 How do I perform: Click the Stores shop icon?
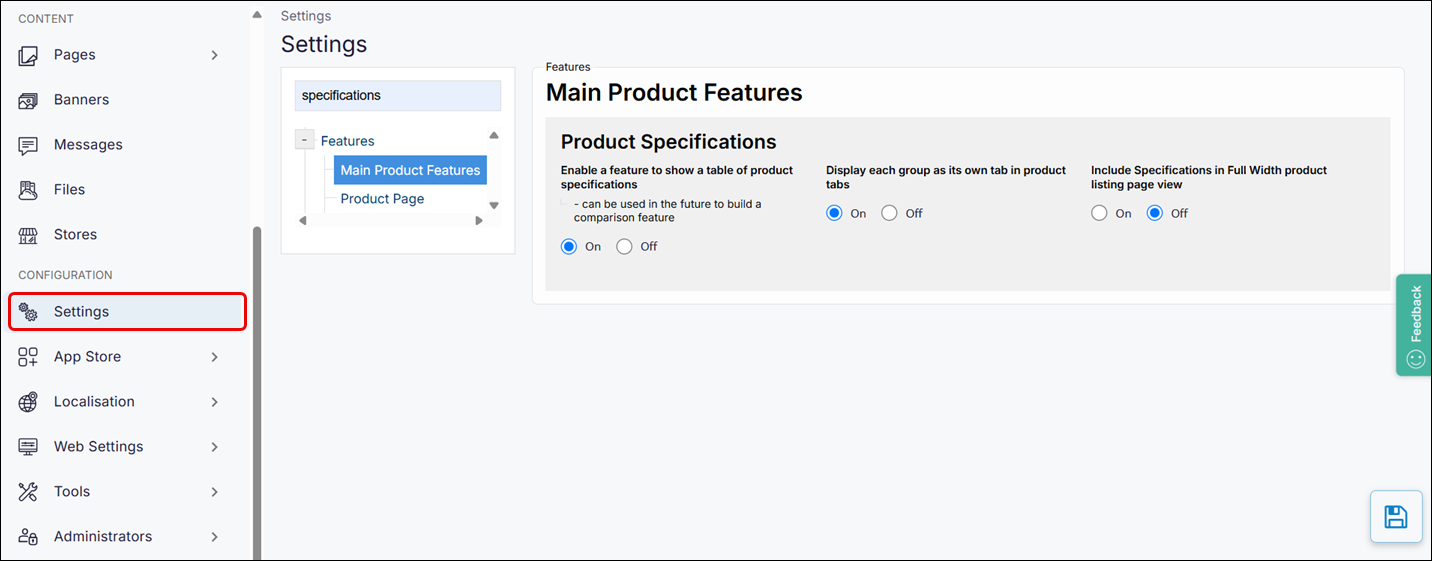point(28,235)
